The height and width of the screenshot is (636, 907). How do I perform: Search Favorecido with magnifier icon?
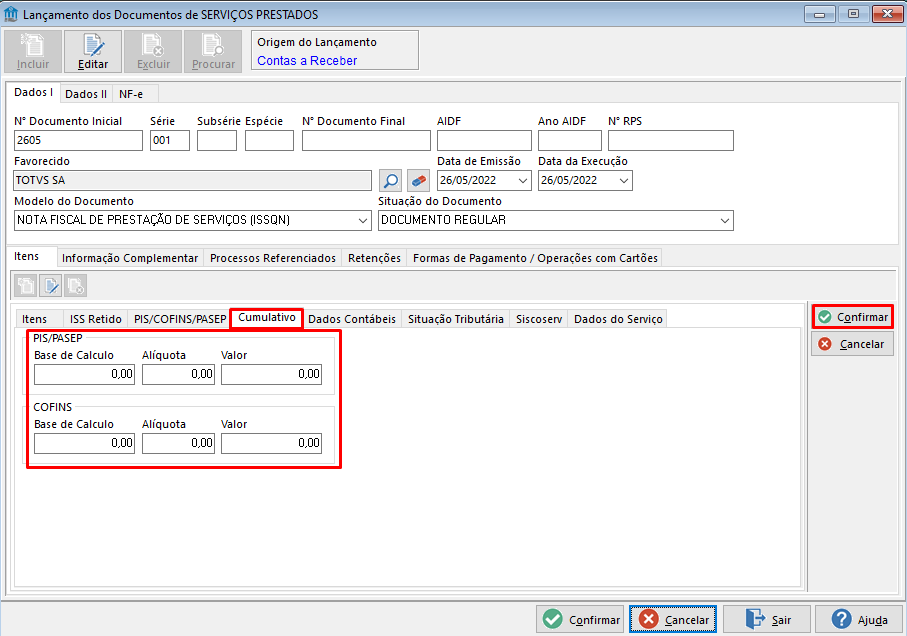click(x=390, y=180)
